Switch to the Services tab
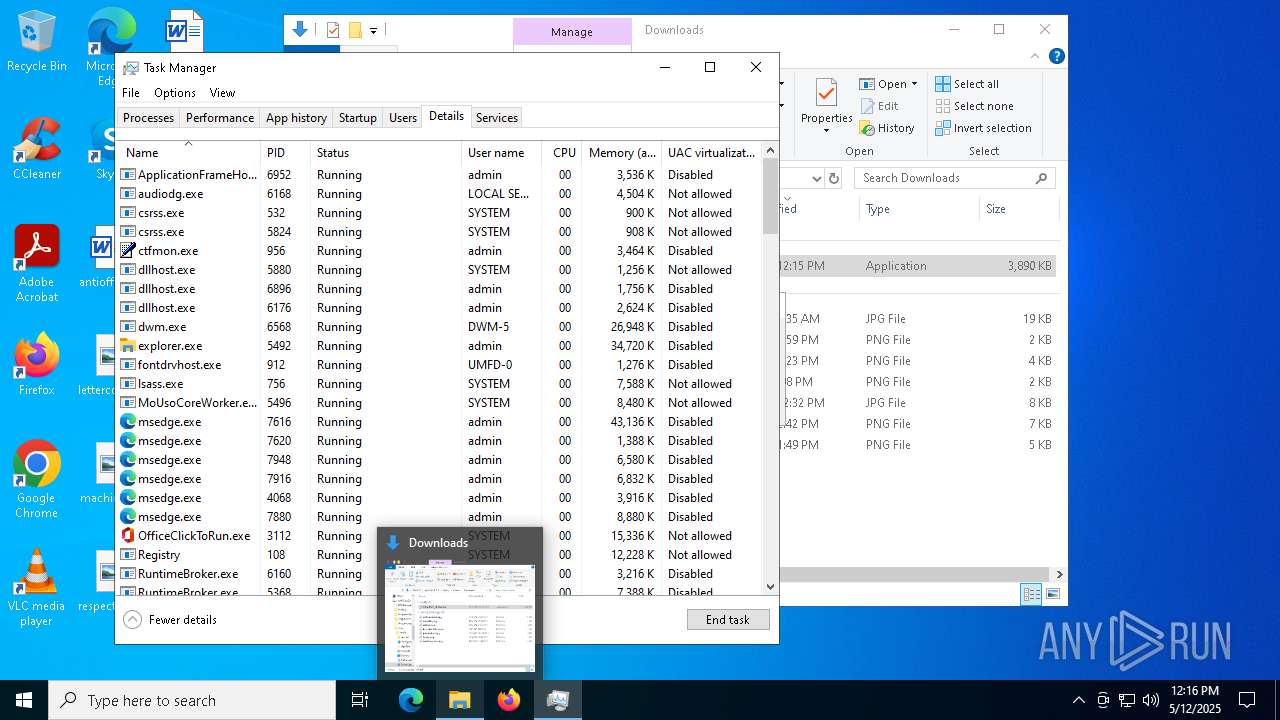The image size is (1280, 720). (497, 118)
